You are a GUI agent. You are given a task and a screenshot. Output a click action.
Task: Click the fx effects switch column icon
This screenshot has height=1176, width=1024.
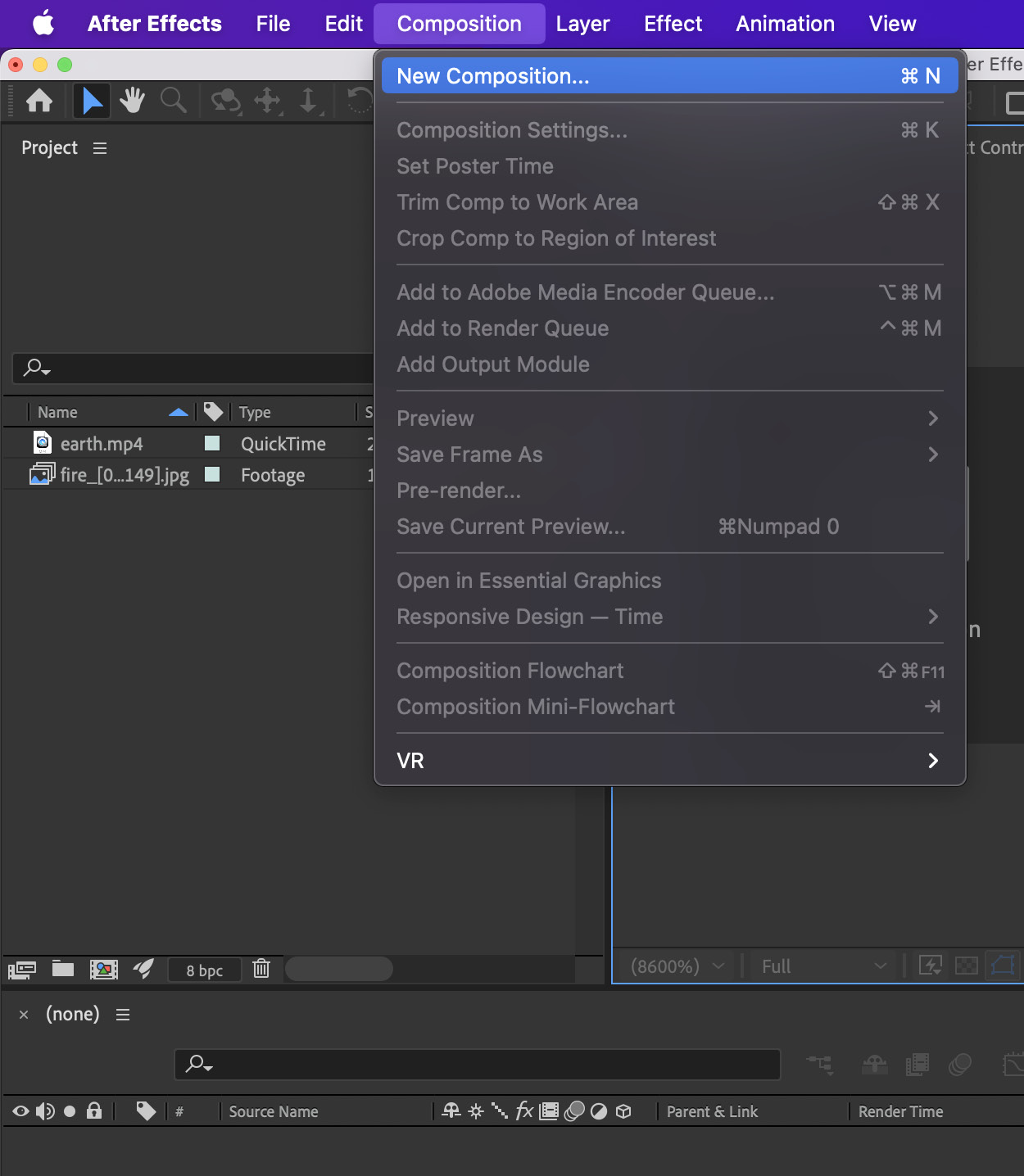tap(524, 1110)
